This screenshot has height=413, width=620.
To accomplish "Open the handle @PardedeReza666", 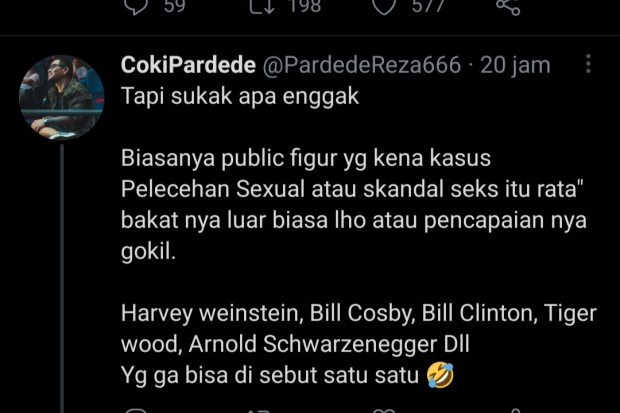I will coord(362,64).
